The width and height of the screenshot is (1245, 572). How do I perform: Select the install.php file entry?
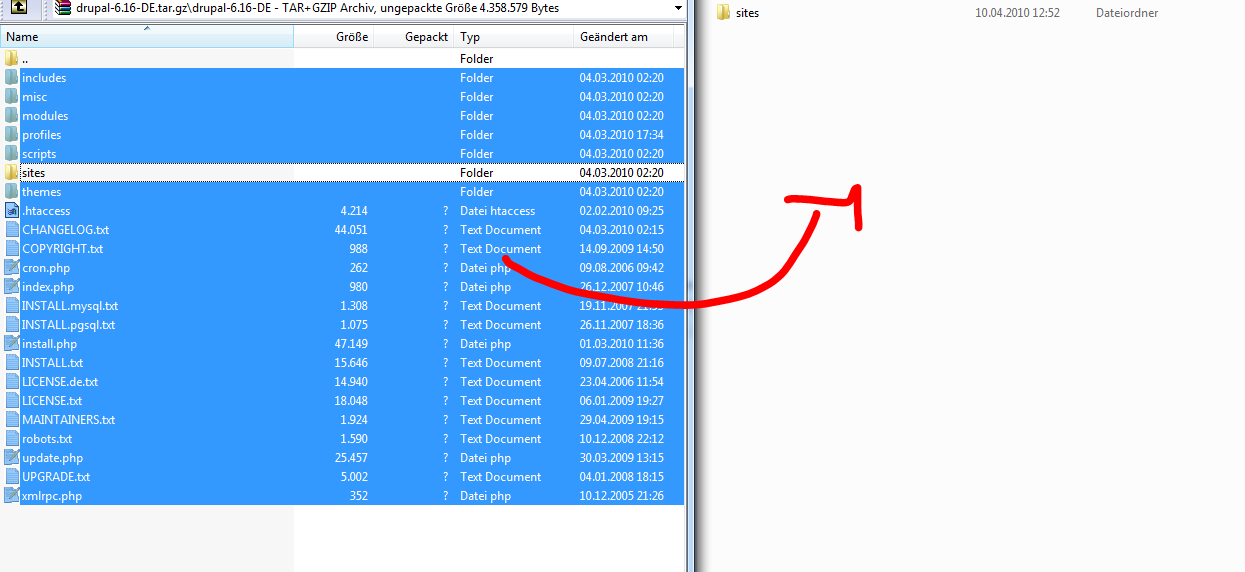coord(49,344)
